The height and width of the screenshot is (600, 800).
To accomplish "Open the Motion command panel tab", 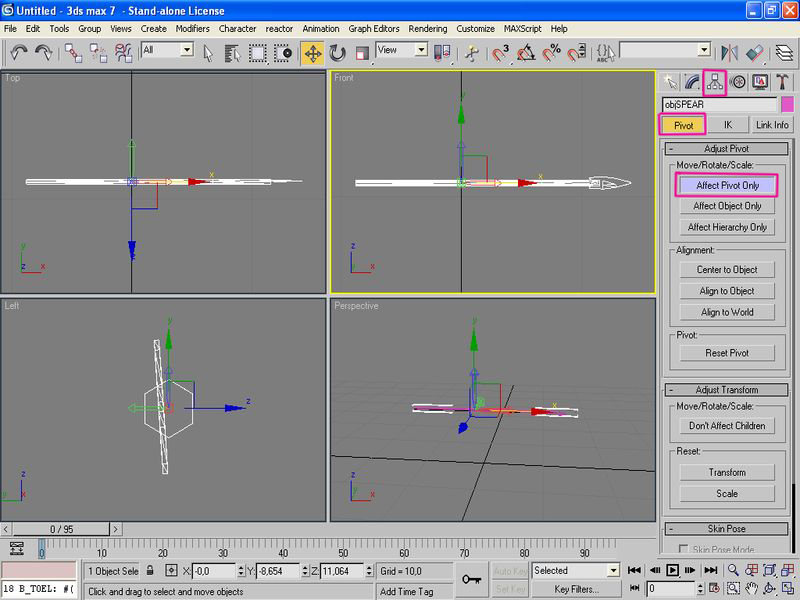I will [738, 82].
